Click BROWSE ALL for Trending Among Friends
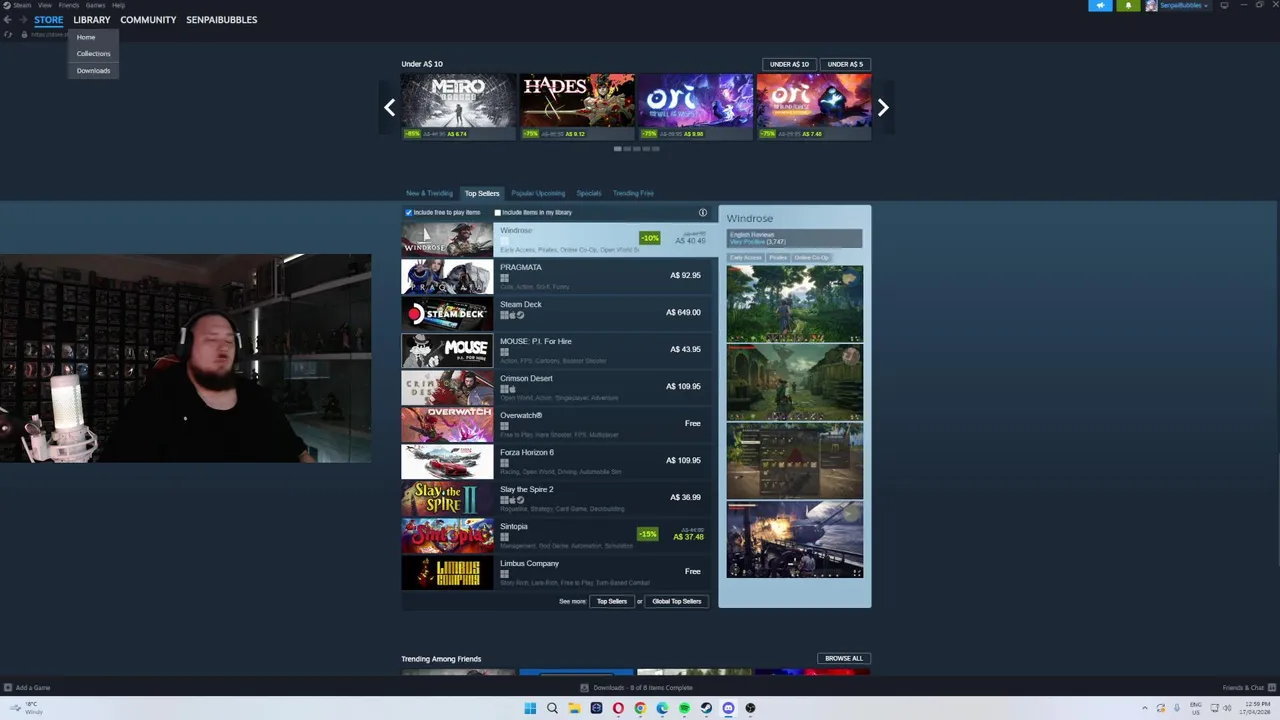Screen dimensions: 1280x720 844,659
